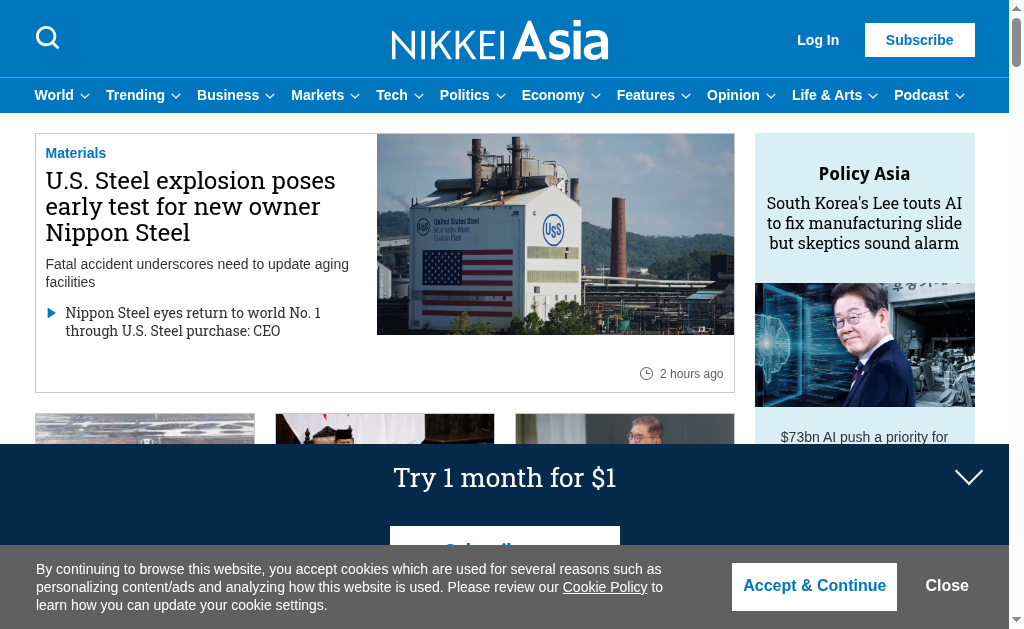Click the clock icon near 2 hours ago
The width and height of the screenshot is (1024, 629).
point(646,374)
